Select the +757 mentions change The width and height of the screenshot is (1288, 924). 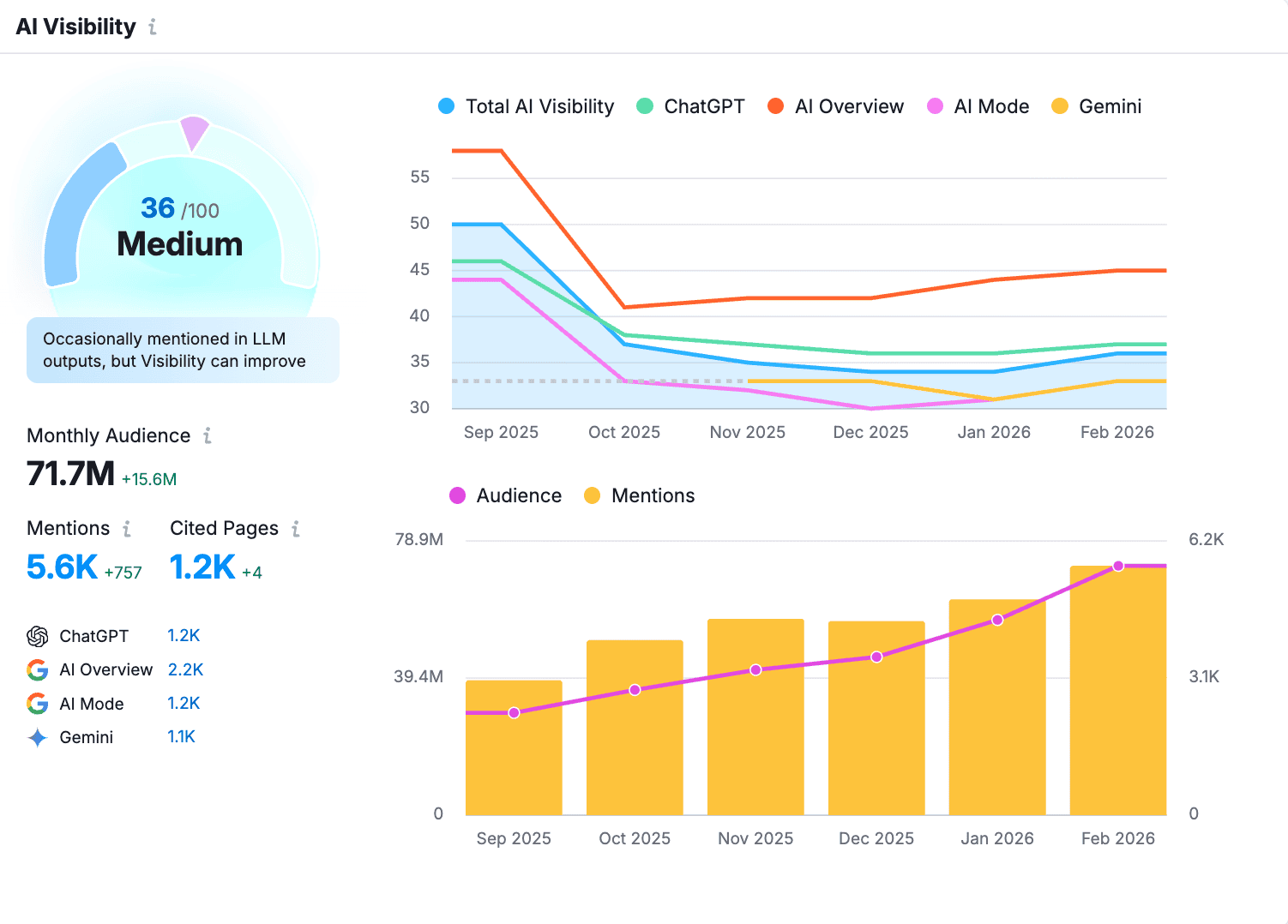tap(123, 573)
